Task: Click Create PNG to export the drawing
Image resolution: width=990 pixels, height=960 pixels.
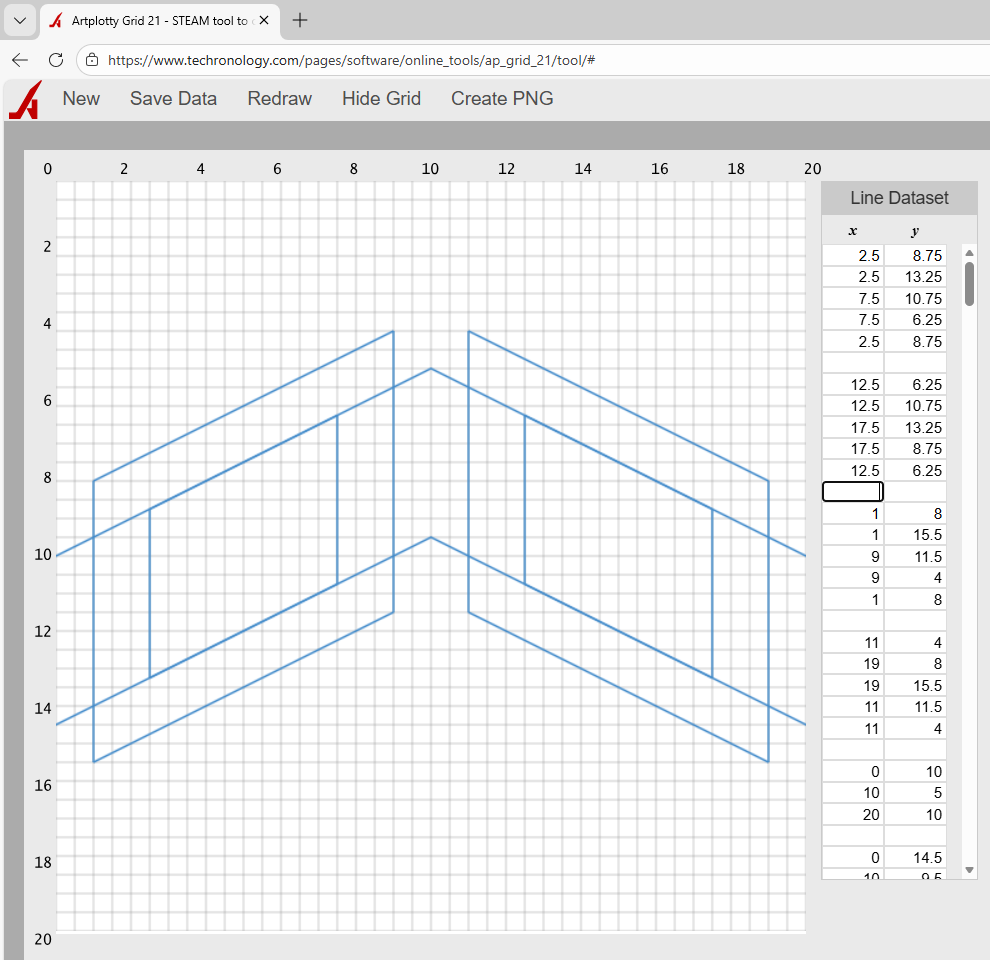Action: 502,98
